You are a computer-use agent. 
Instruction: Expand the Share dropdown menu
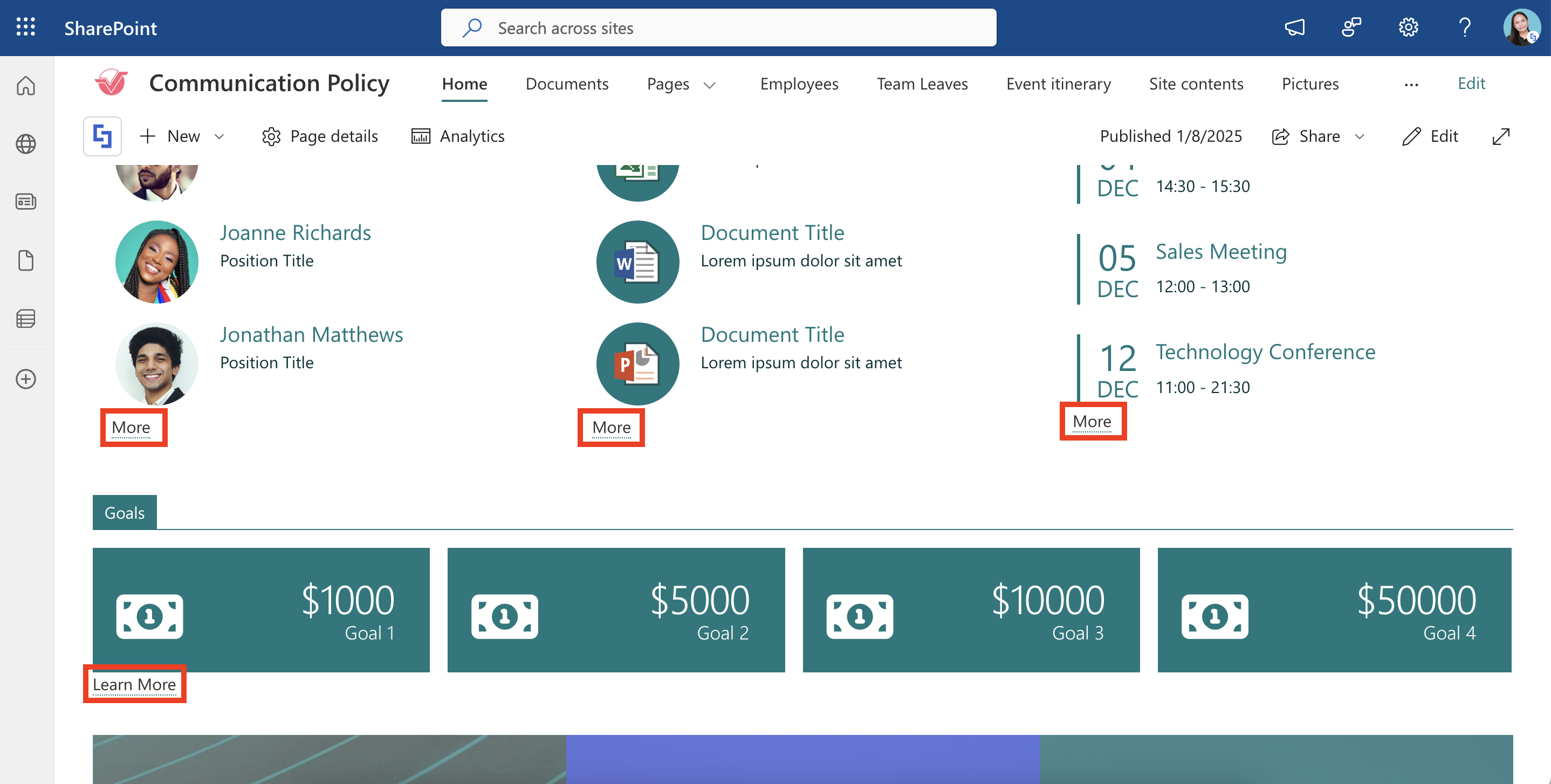tap(1360, 137)
